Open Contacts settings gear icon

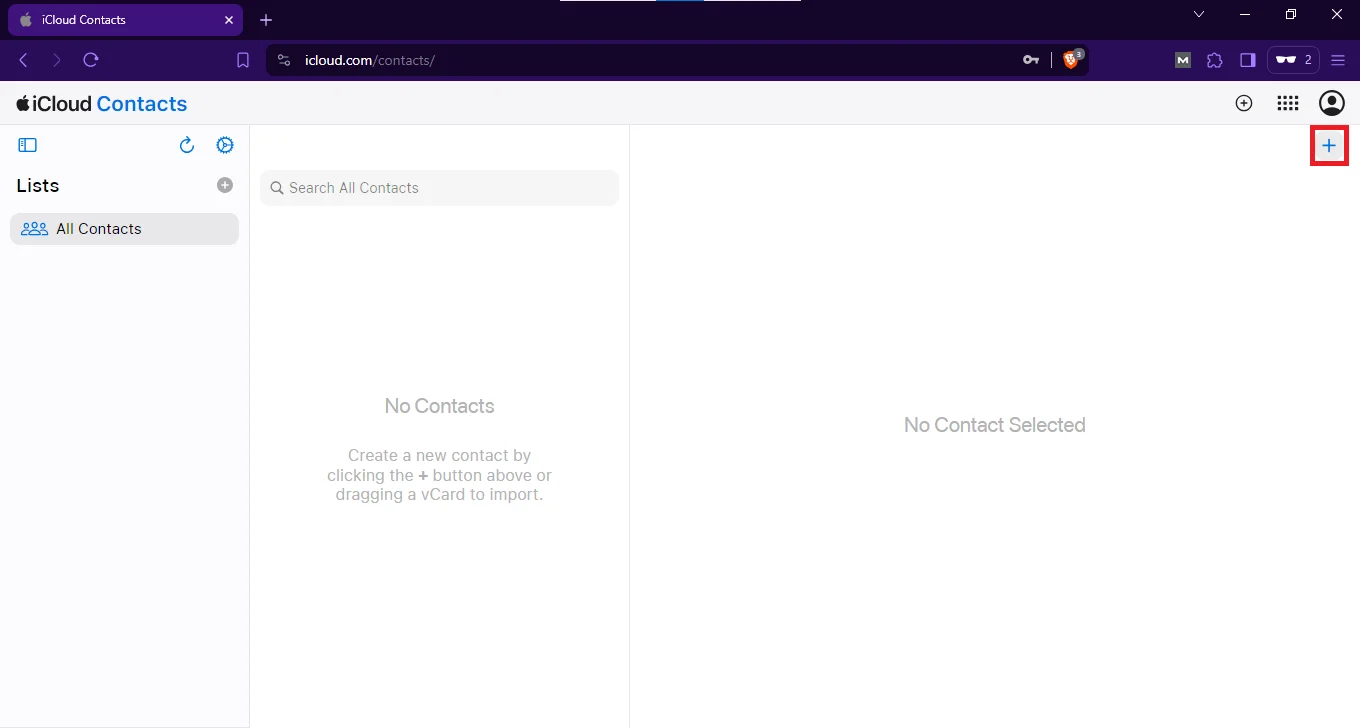(225, 145)
